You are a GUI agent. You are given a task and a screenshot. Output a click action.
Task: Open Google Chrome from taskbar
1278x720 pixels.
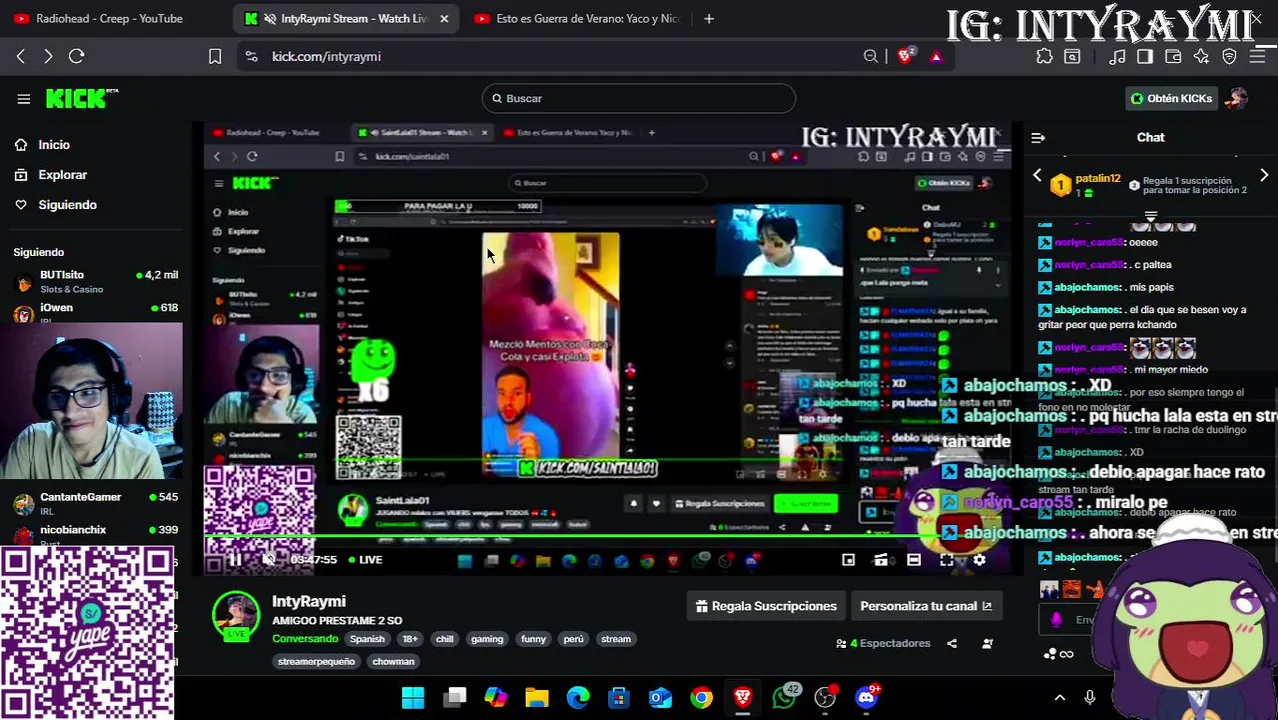tap(701, 697)
